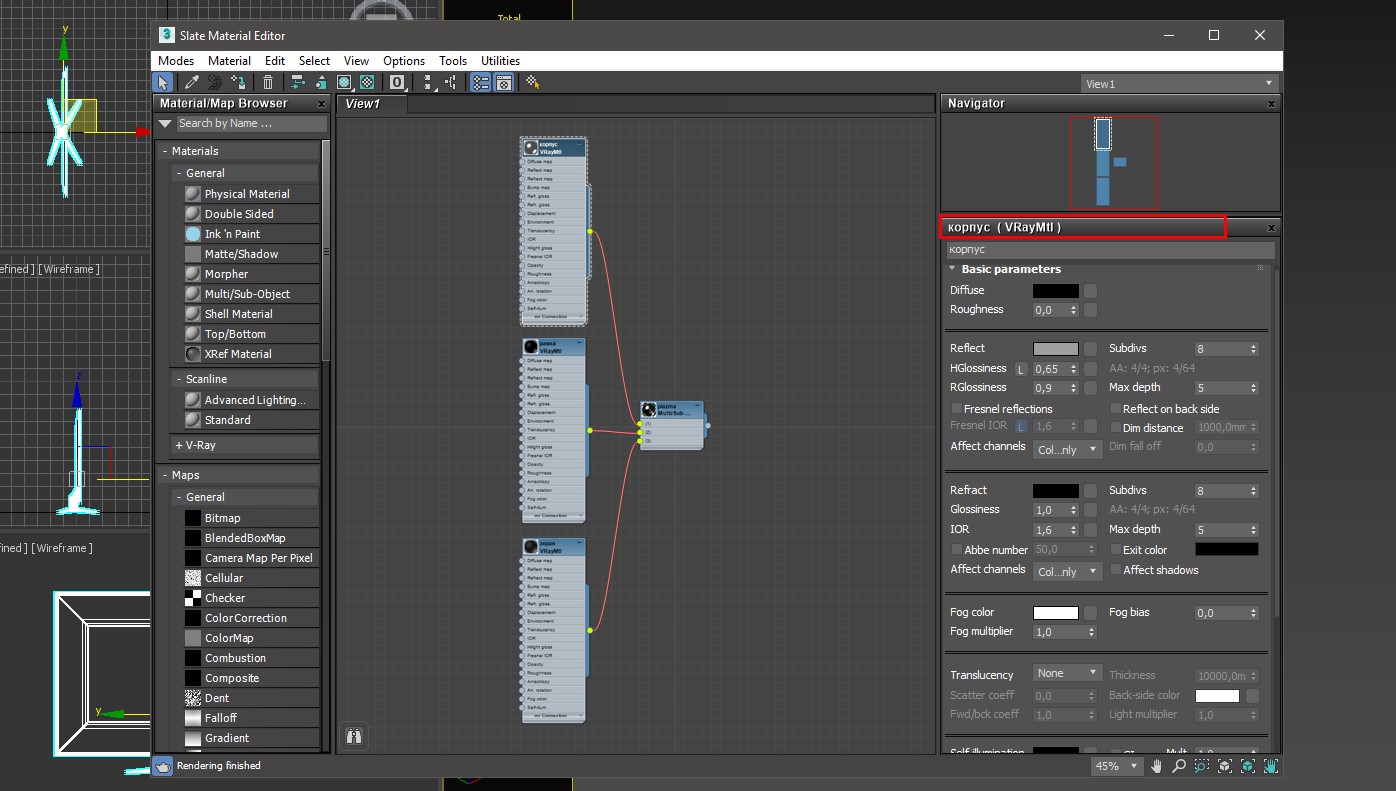
Task: Toggle the Move Children toolbar icon
Action: coord(297,83)
